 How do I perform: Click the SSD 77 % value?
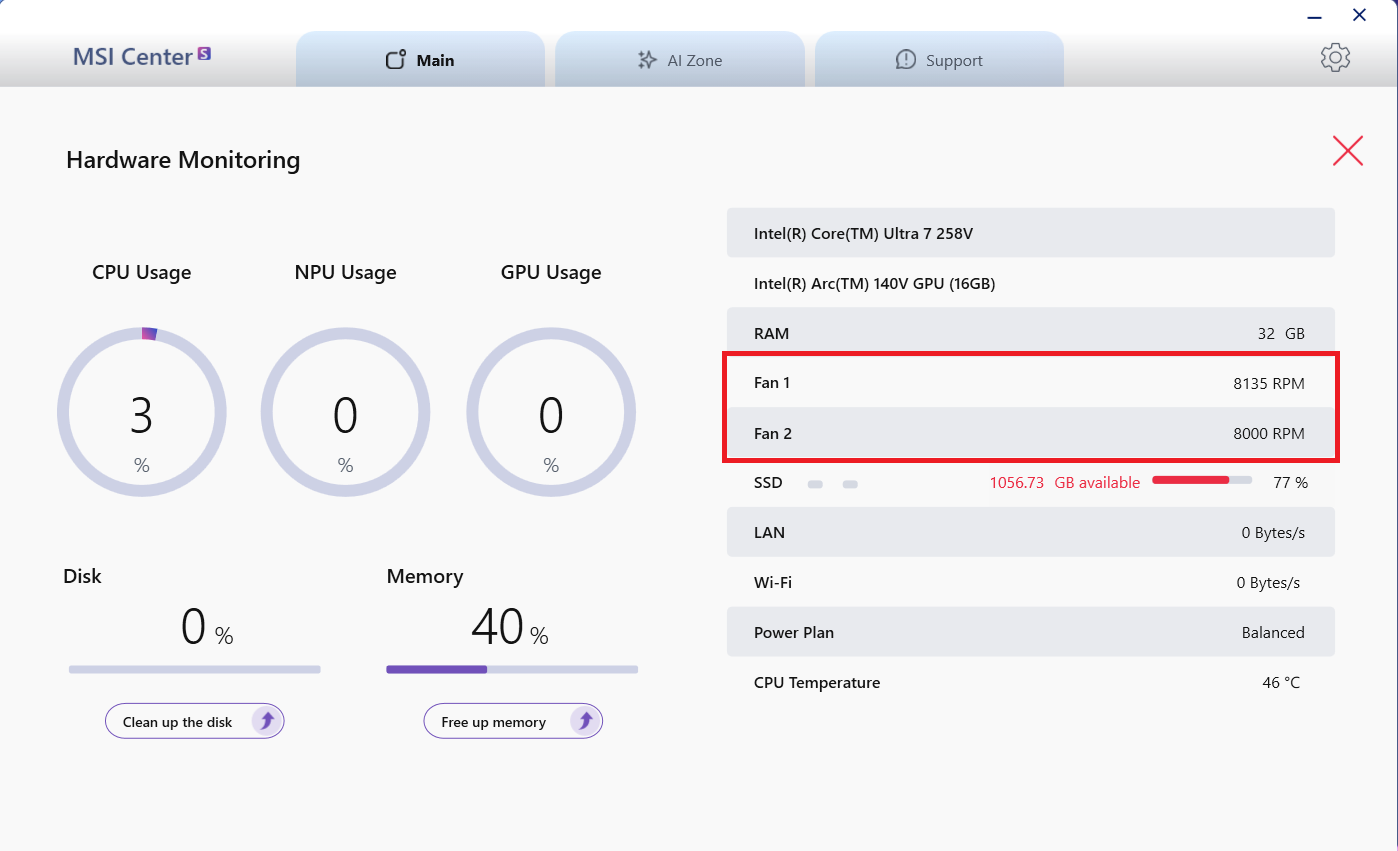(1290, 482)
